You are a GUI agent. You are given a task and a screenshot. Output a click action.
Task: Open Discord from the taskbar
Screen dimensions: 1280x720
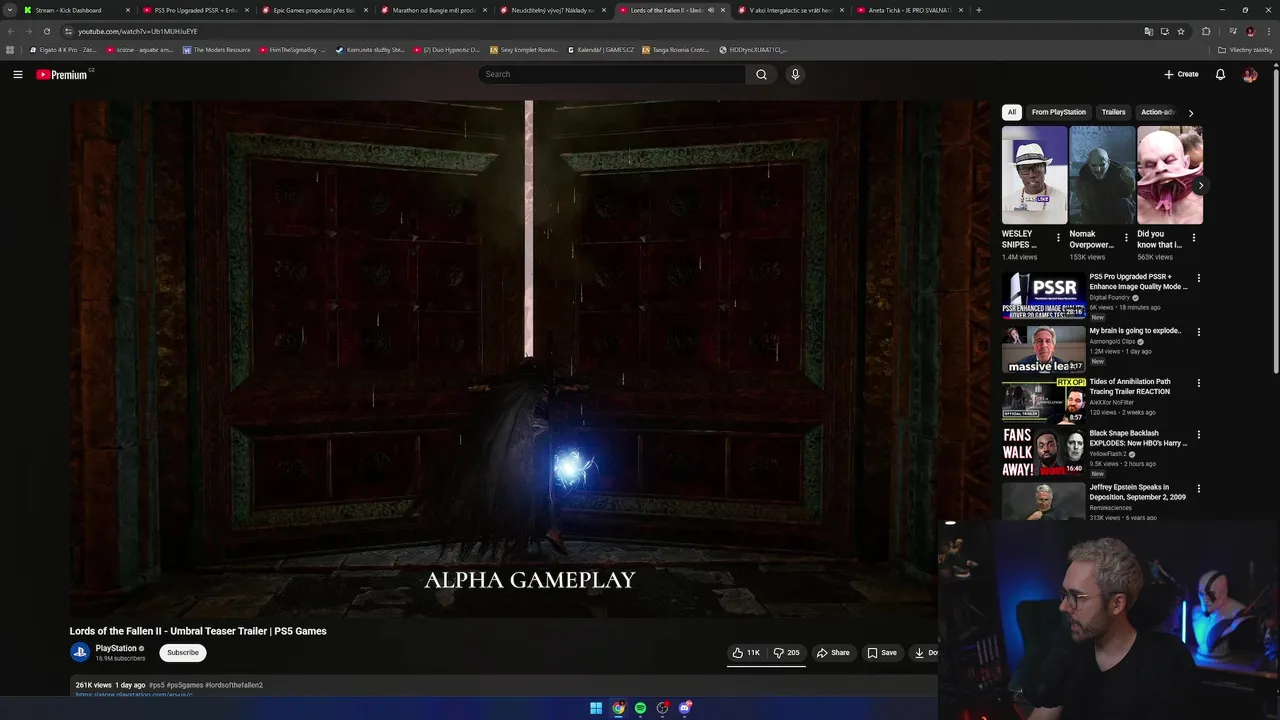point(684,708)
